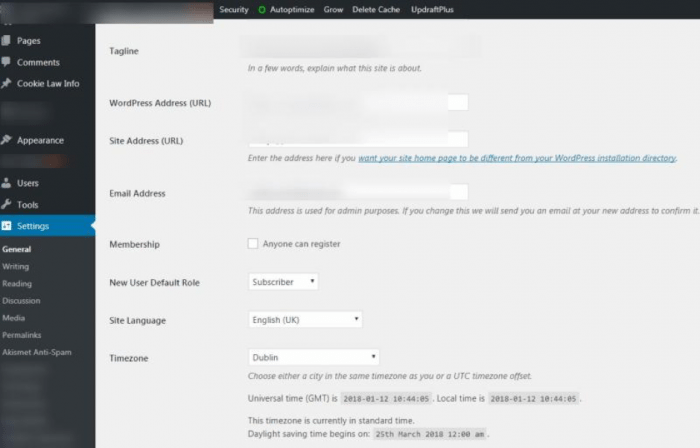Open the Pages menu label
The image size is (700, 448).
click(x=29, y=41)
